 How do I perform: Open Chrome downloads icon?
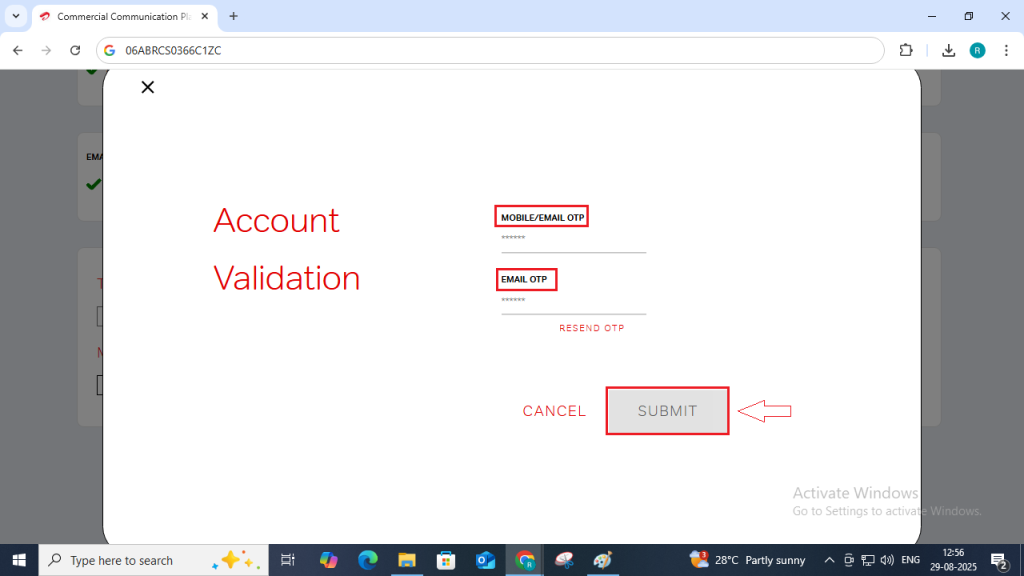(948, 50)
